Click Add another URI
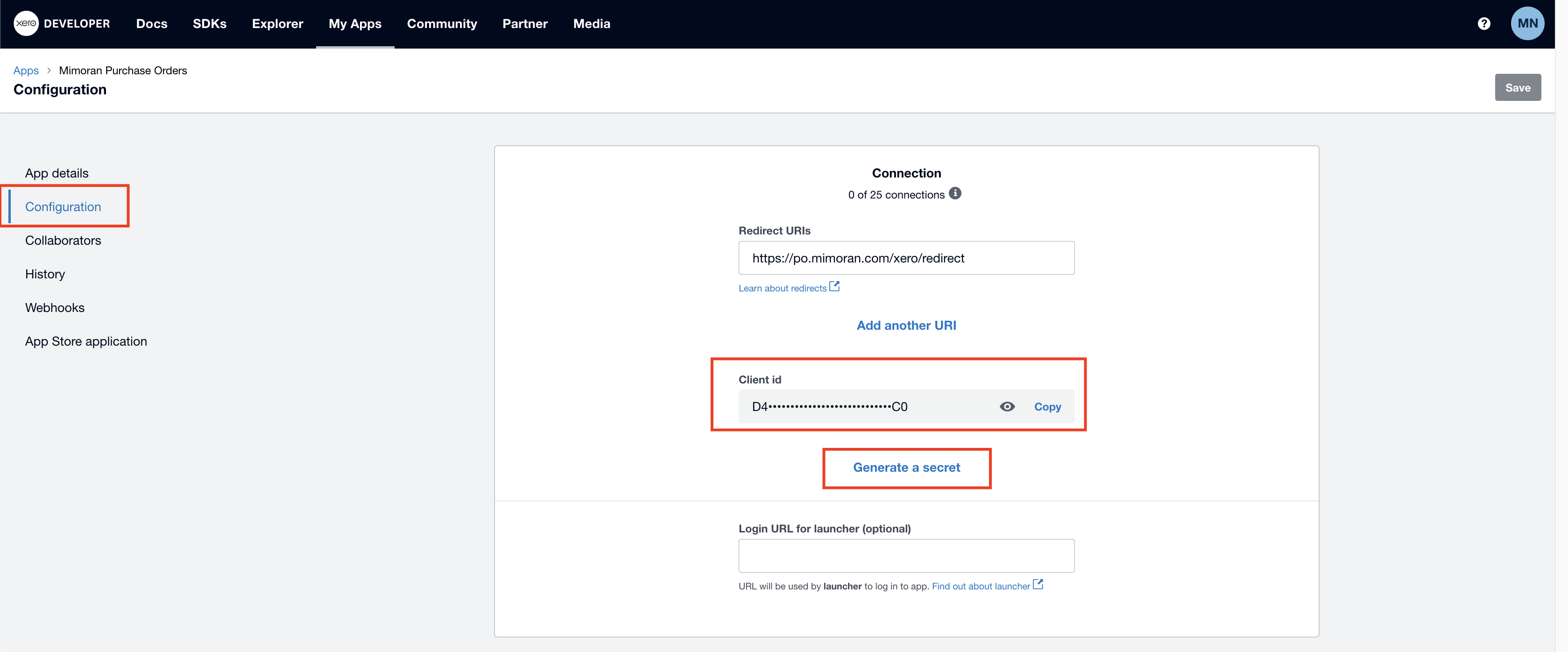Screen dimensions: 1568x652 pos(906,326)
